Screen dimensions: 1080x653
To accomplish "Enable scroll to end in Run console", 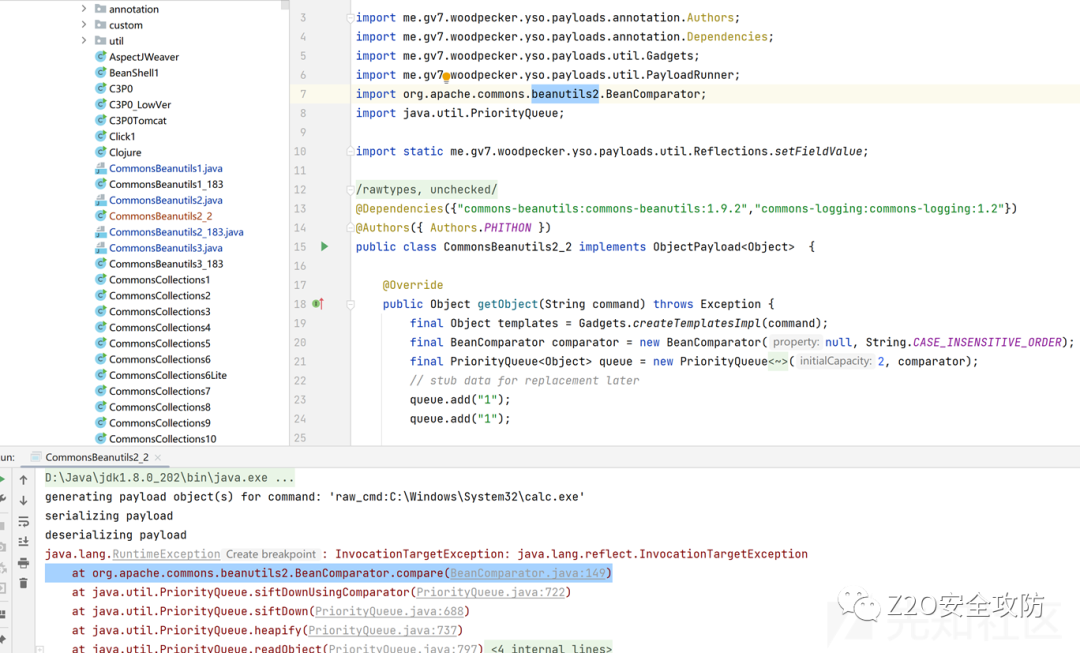I will pos(23,542).
